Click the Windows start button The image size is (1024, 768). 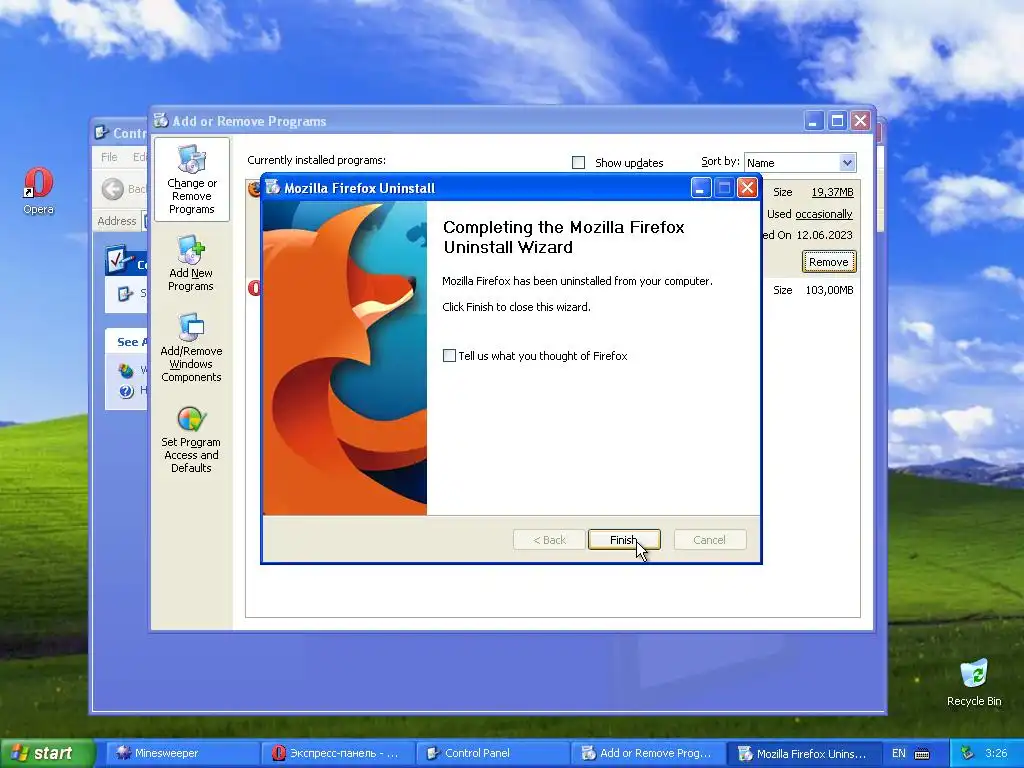pyautogui.click(x=47, y=753)
